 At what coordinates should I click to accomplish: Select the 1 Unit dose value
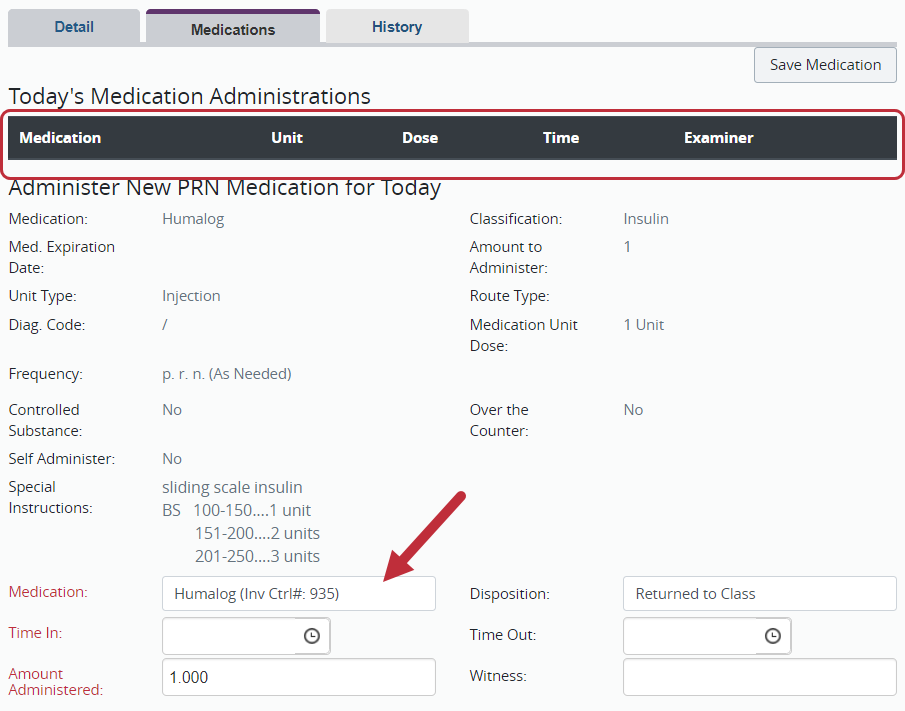644,325
